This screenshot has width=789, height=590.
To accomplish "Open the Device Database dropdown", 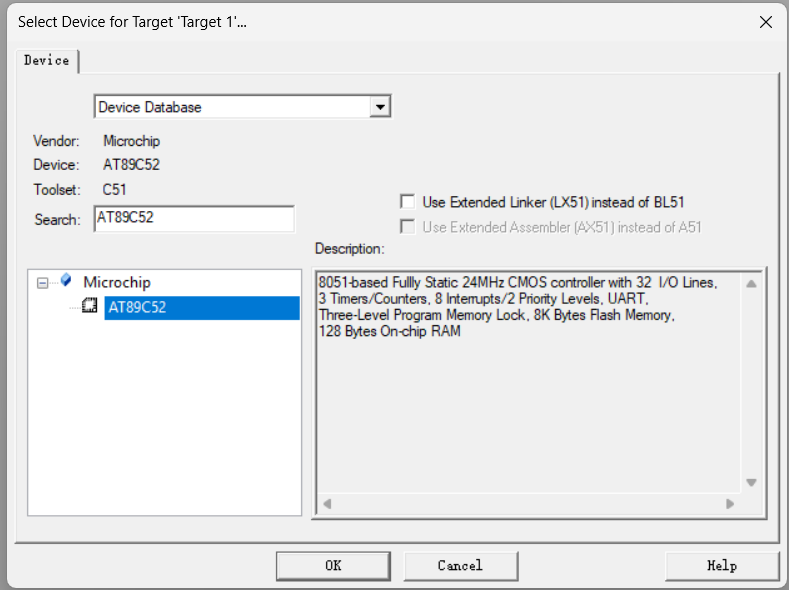I will coord(380,107).
